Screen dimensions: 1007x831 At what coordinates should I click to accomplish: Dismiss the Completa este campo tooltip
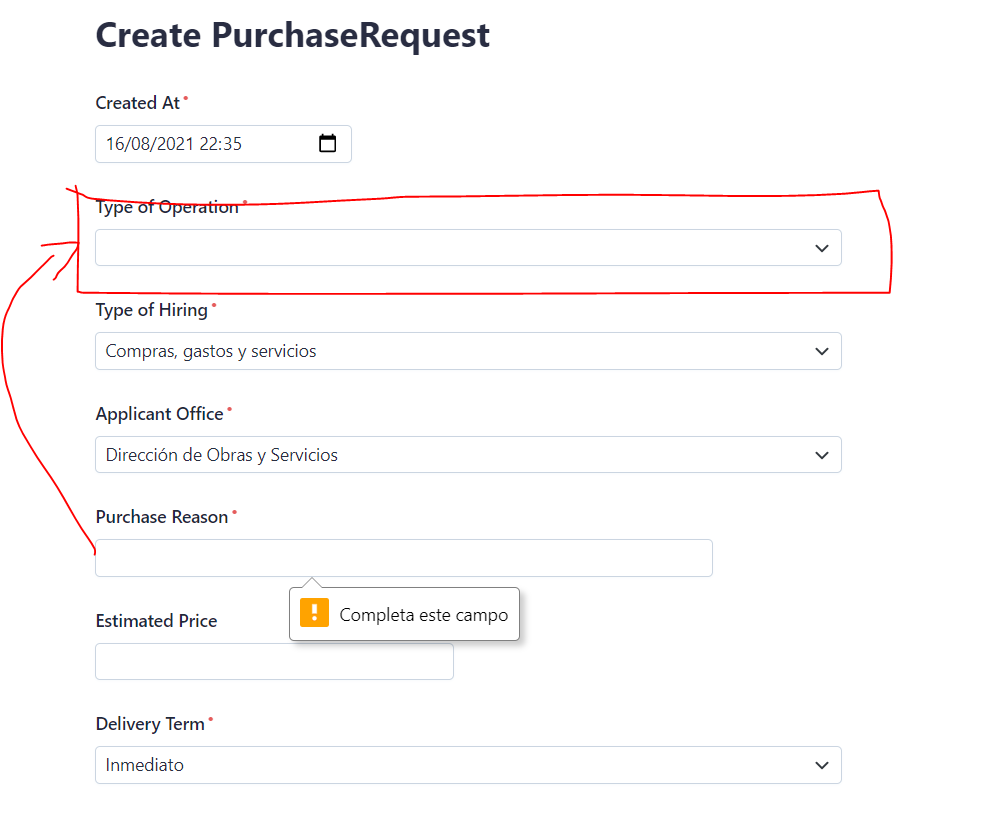click(404, 614)
